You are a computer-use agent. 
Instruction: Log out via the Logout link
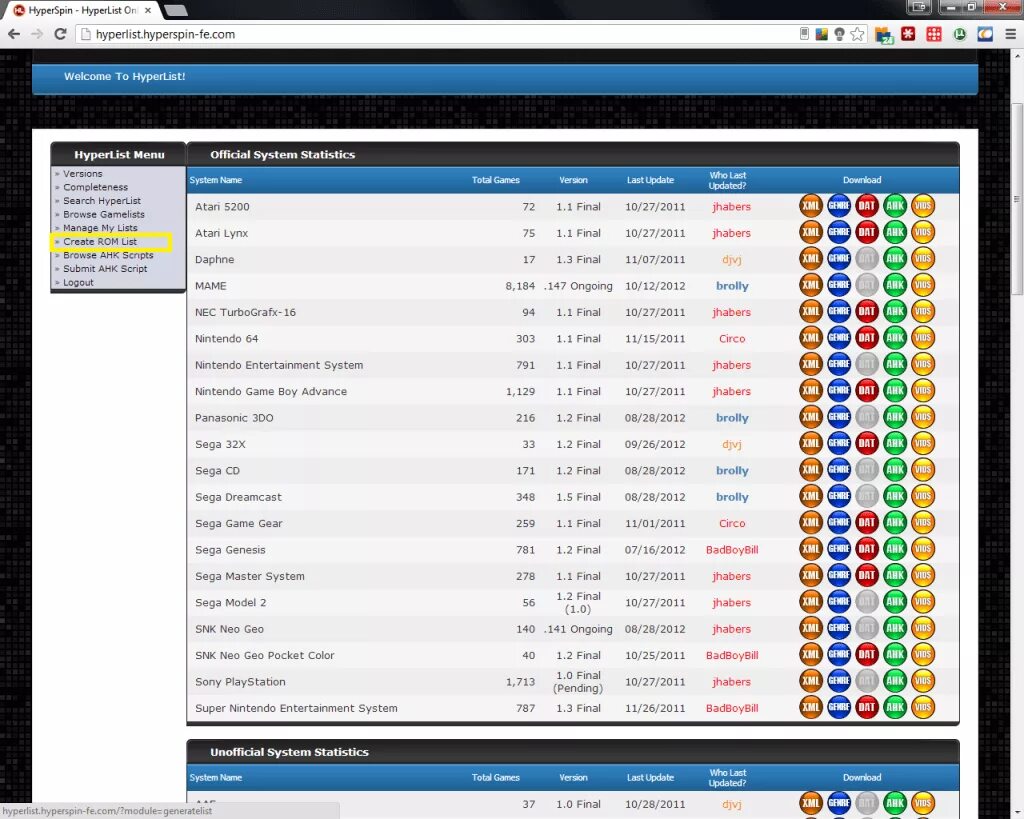[x=78, y=283]
